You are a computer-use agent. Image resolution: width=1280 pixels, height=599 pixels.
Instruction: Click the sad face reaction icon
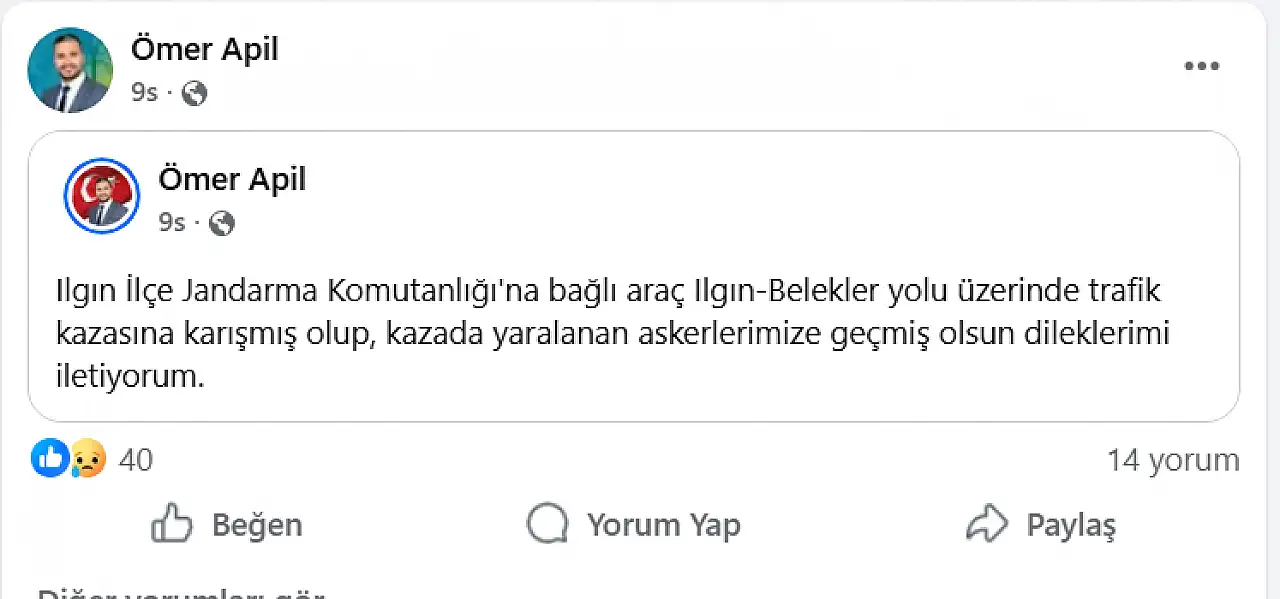point(88,459)
